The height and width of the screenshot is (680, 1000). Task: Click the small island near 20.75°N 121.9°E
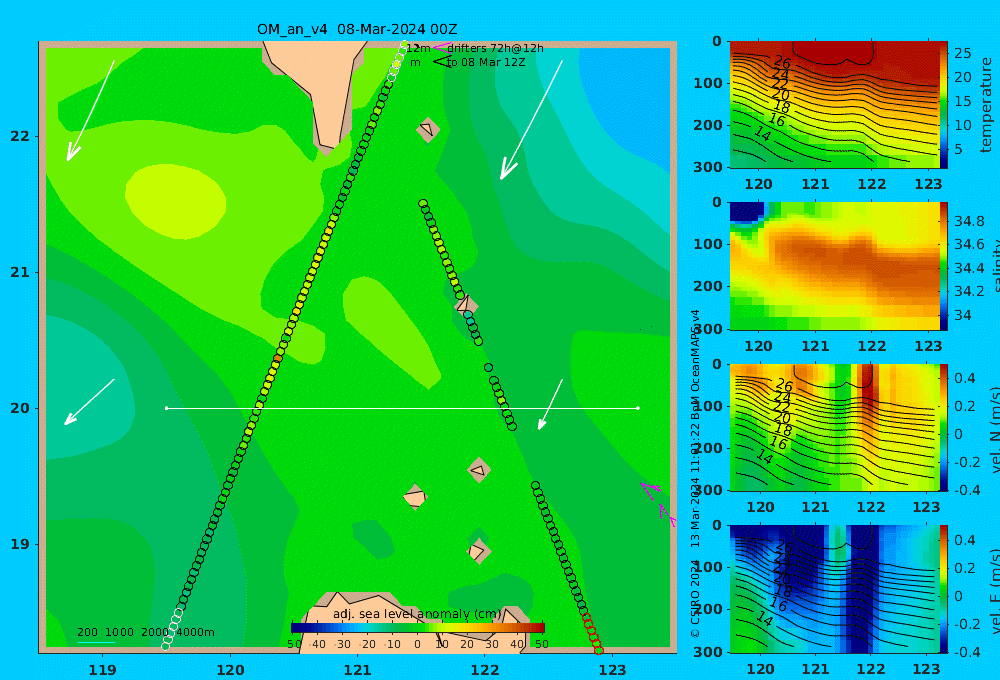point(466,304)
